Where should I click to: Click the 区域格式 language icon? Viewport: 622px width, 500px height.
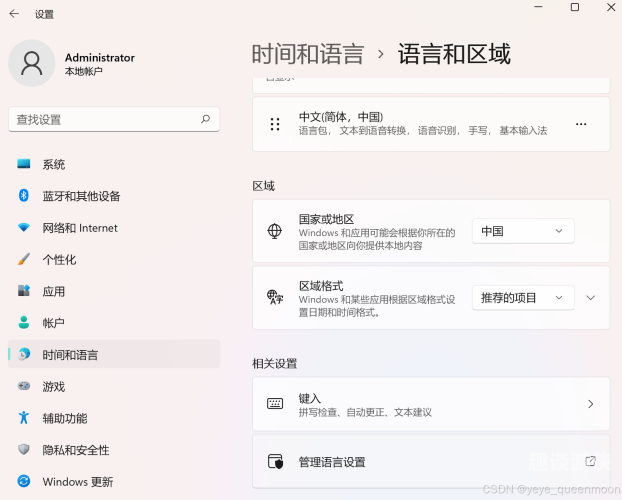pyautogui.click(x=275, y=297)
